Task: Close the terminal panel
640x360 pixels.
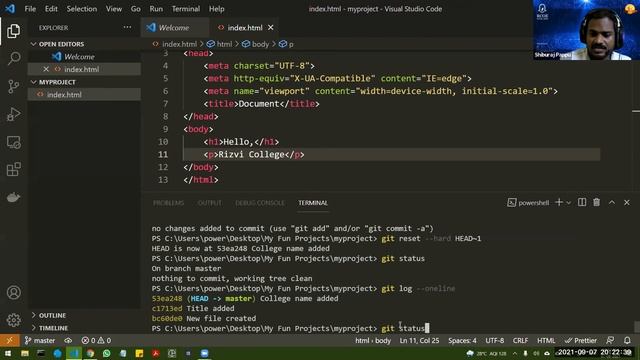Action: pyautogui.click(x=627, y=202)
